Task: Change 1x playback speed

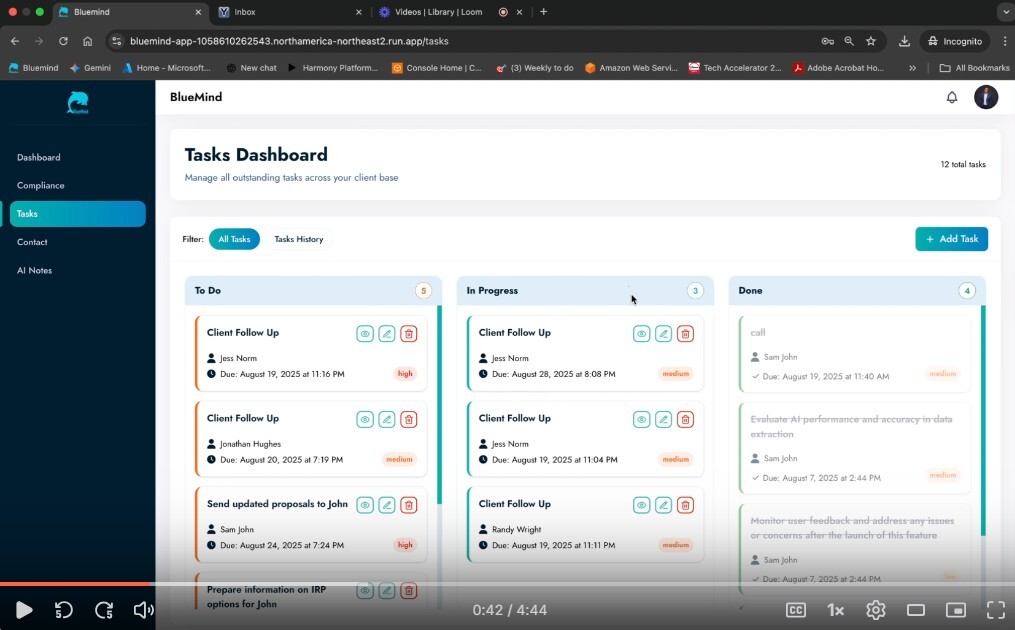Action: pyautogui.click(x=836, y=610)
